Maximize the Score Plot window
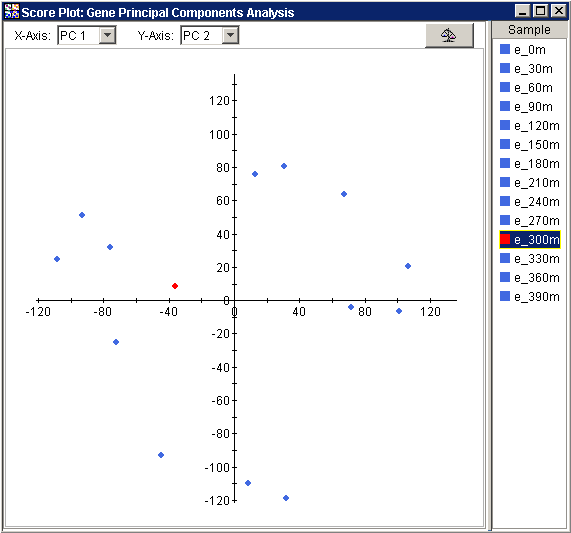 (x=540, y=11)
